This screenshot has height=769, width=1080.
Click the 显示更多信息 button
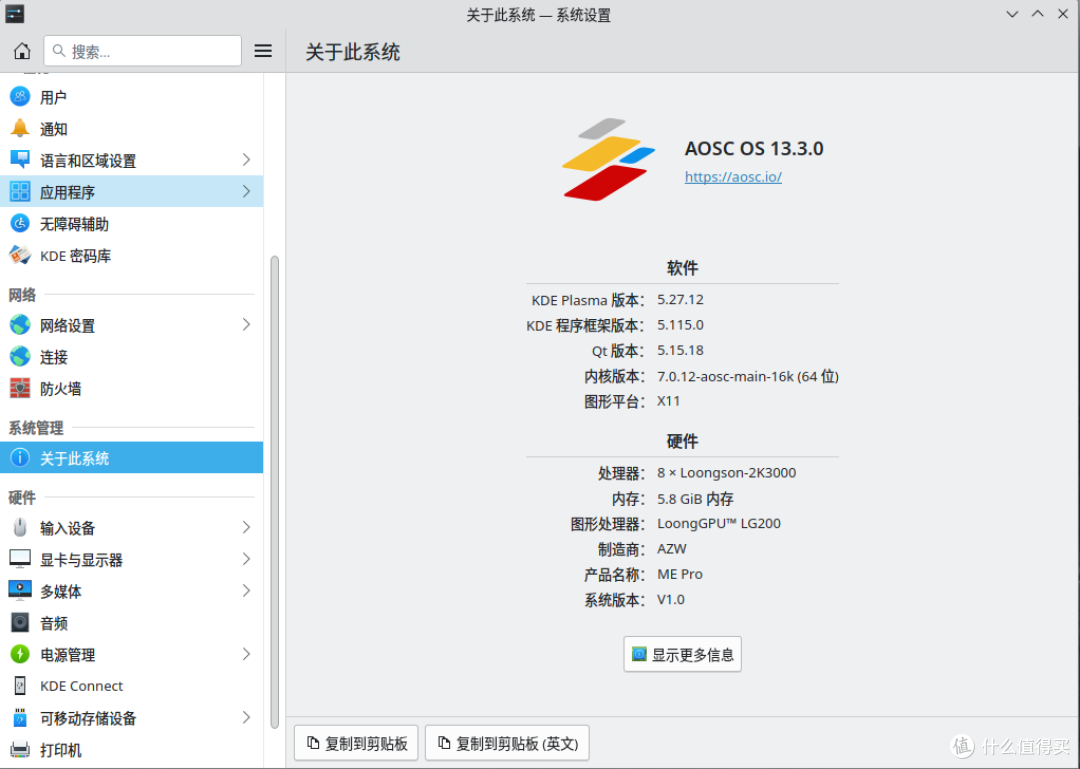(x=683, y=654)
